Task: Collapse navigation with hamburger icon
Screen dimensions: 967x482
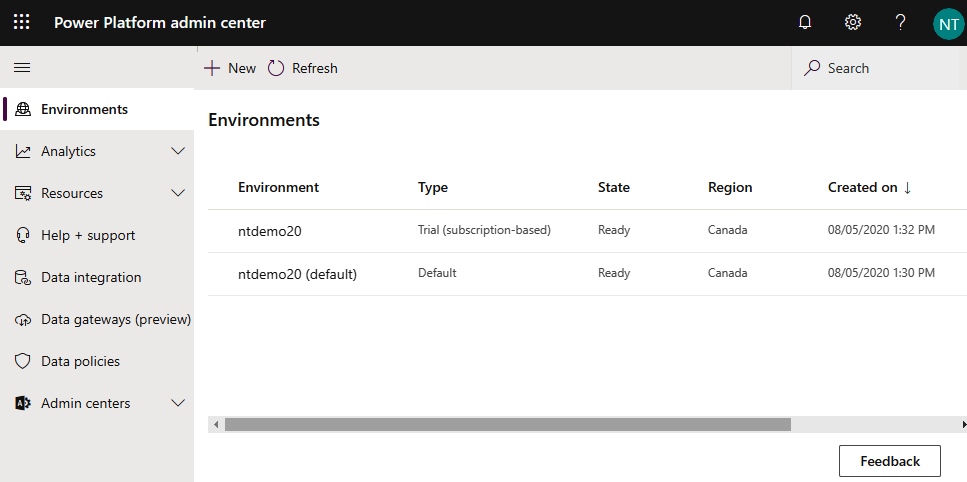Action: click(22, 68)
